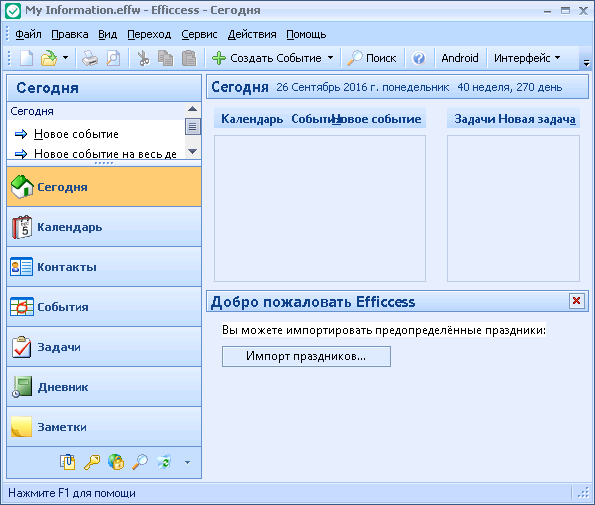Open the Создать Событие dropdown arrow

coord(331,58)
